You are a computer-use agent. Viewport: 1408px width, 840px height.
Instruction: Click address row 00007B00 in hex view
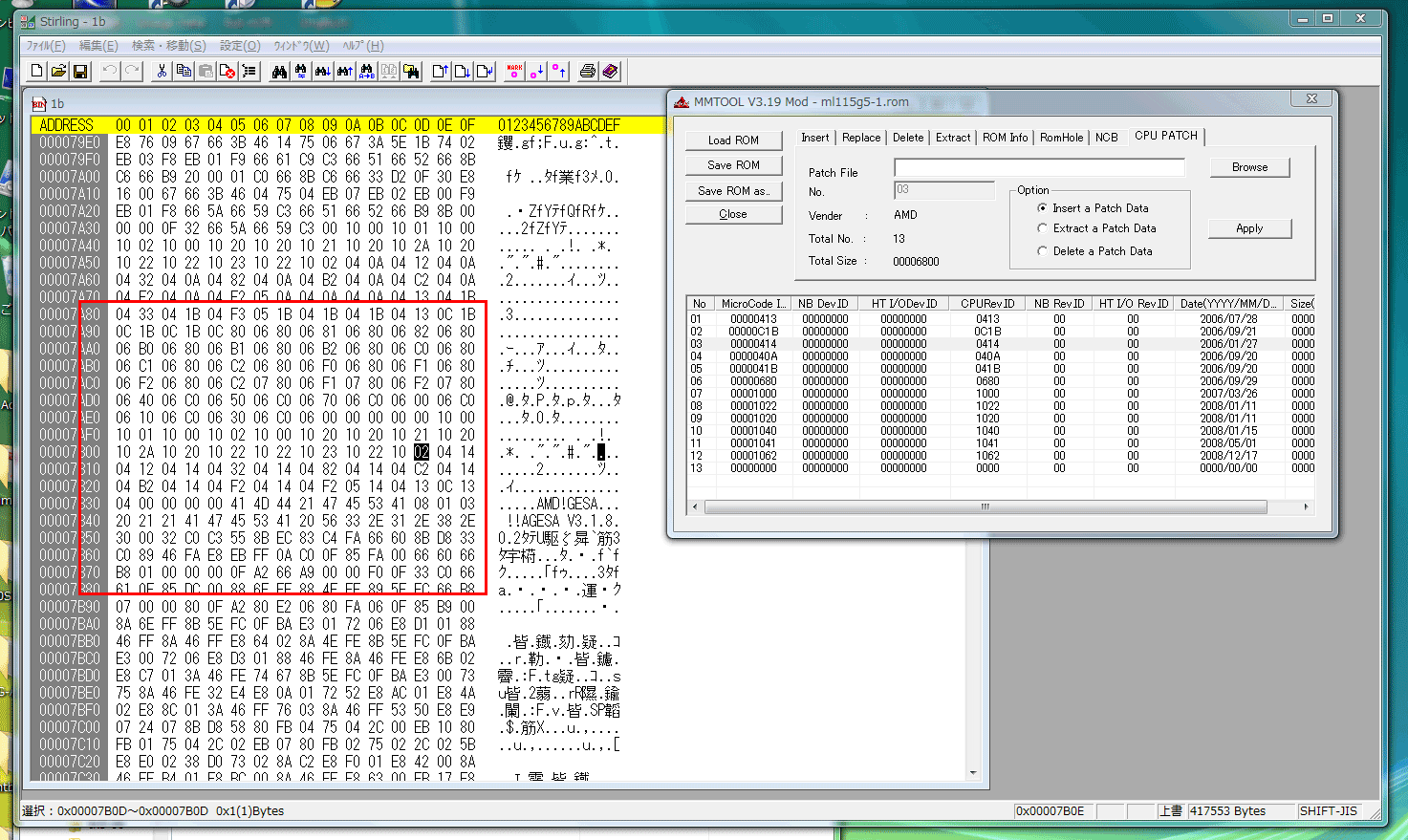70,452
